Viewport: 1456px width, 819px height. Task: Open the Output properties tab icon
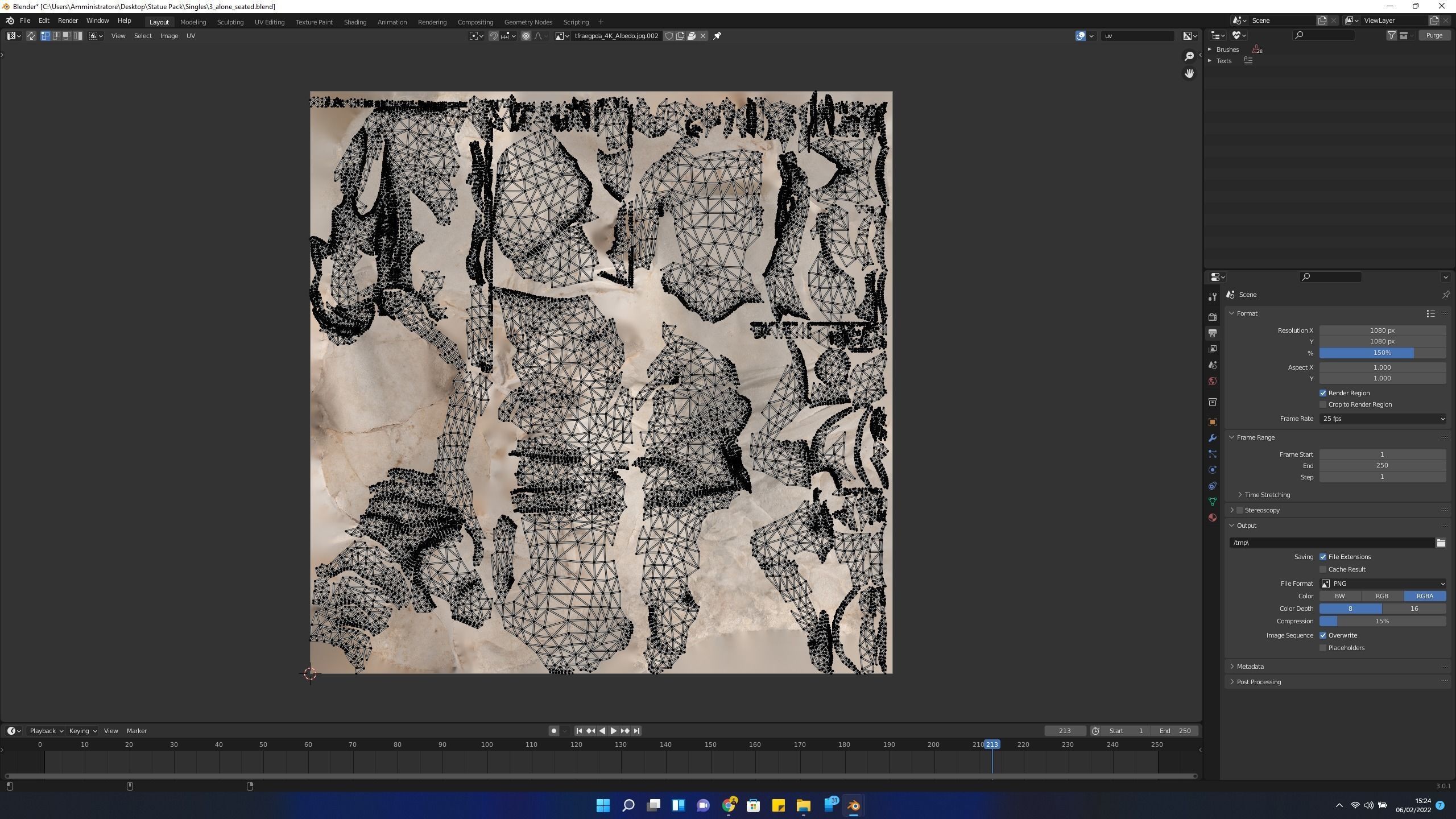[x=1213, y=333]
